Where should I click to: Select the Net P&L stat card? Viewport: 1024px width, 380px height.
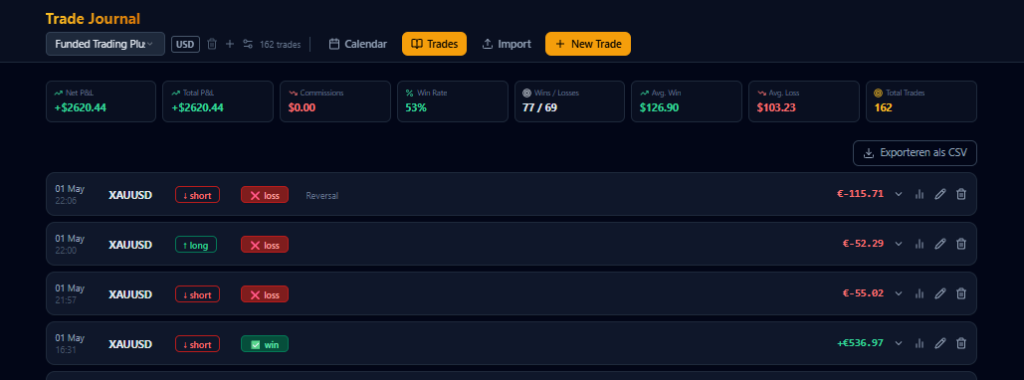[x=101, y=101]
